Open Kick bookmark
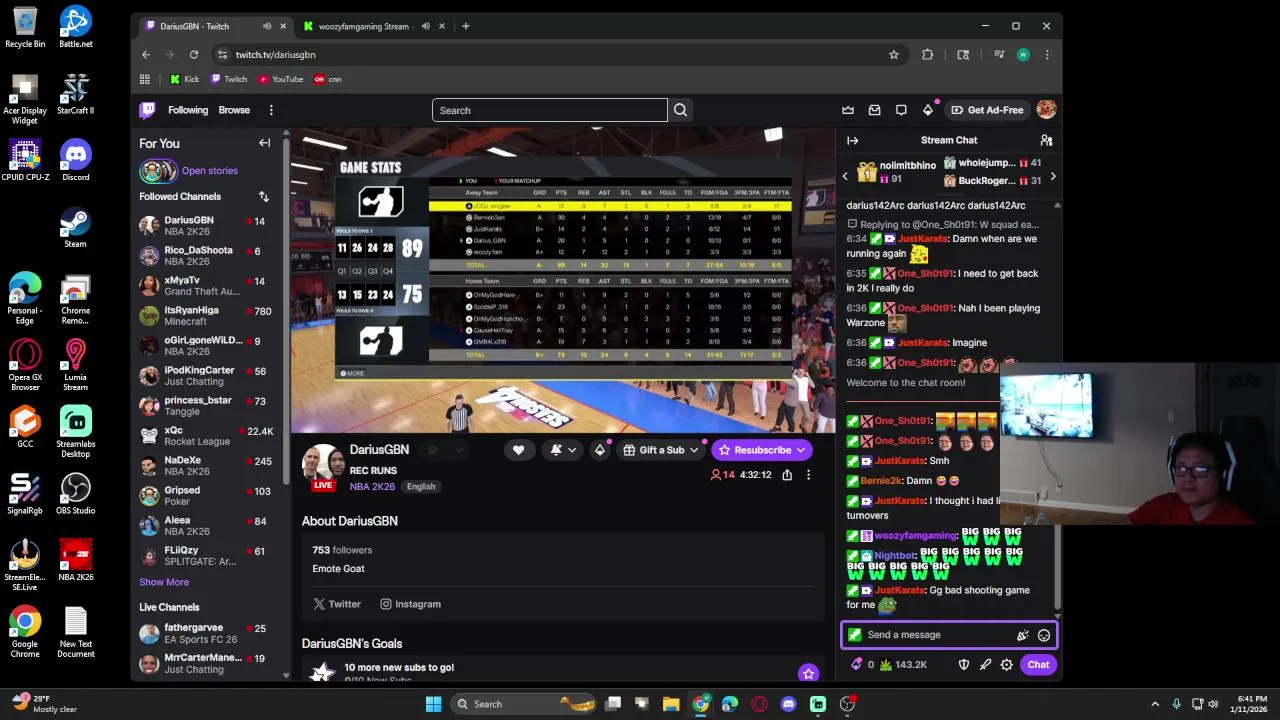Image resolution: width=1280 pixels, height=720 pixels. (x=185, y=79)
